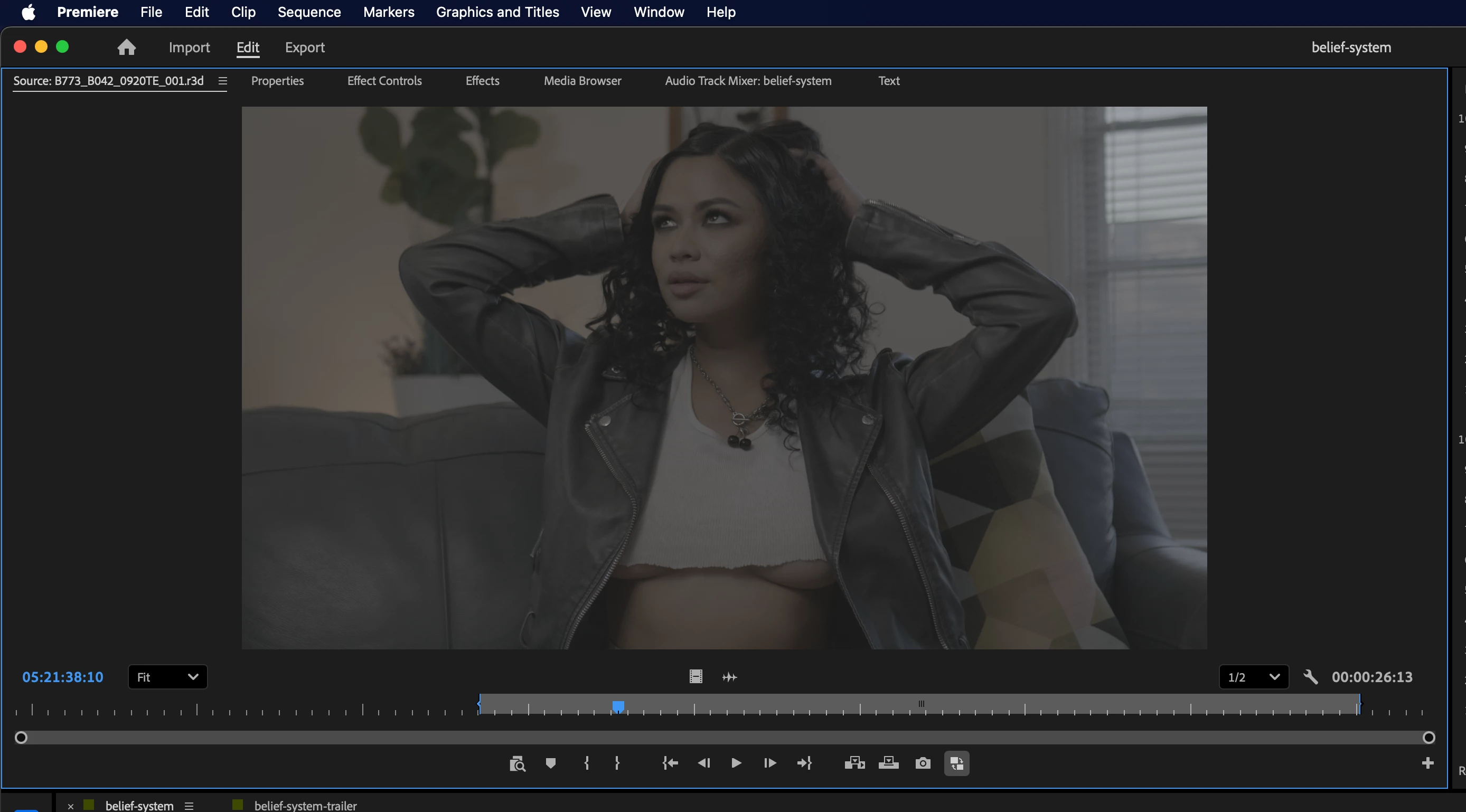Open the 1/2 playback resolution dropdown
The image size is (1466, 812).
tap(1253, 677)
